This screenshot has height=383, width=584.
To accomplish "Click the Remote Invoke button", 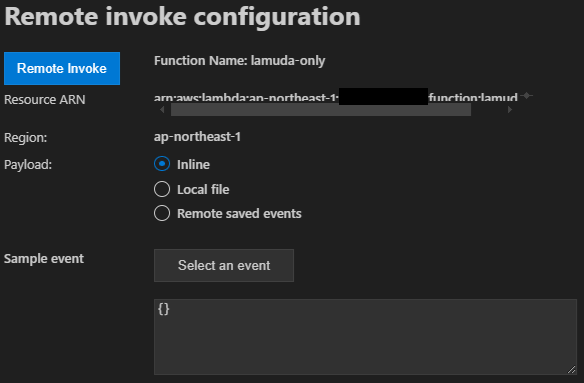I will (62, 69).
